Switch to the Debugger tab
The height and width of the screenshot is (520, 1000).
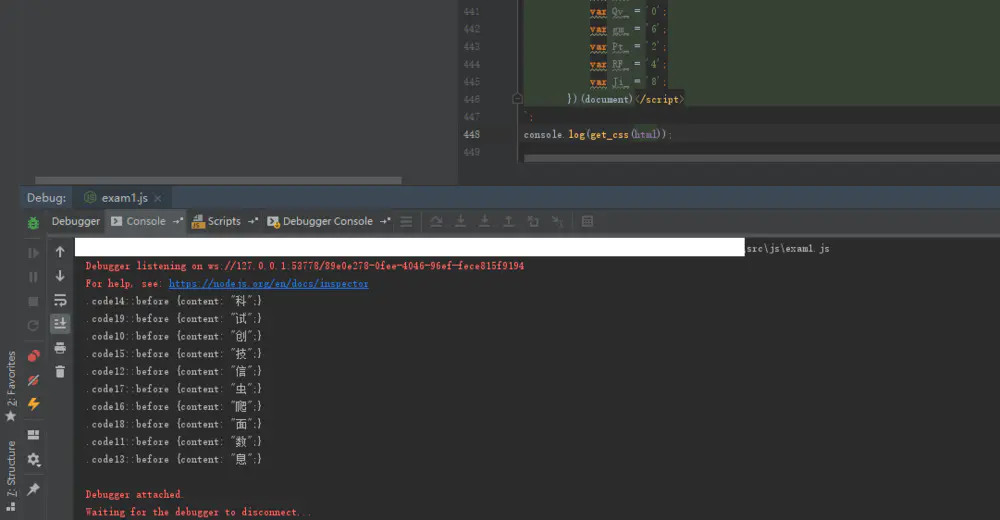coord(76,221)
